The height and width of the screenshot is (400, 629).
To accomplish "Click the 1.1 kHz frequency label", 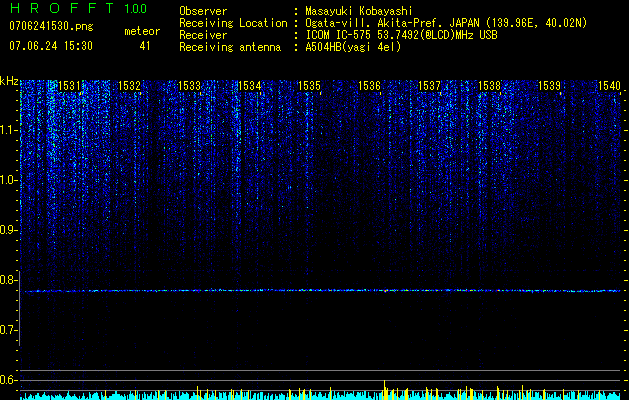I will point(8,130).
